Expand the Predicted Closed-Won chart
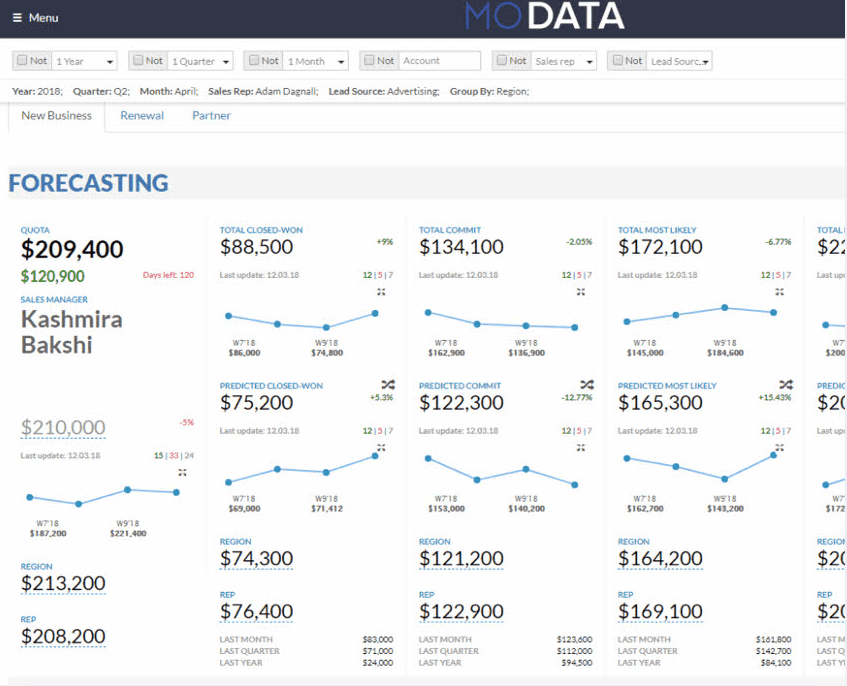 381,448
